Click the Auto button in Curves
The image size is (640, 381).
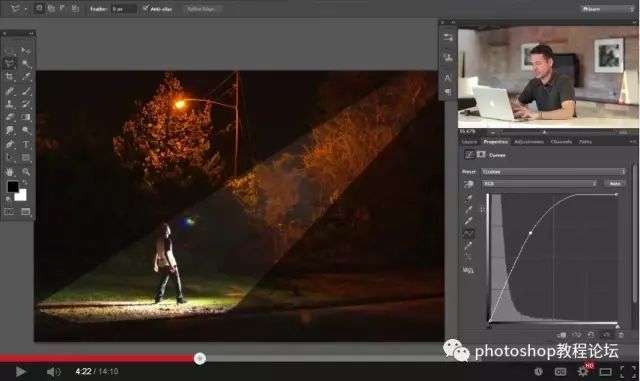click(x=615, y=184)
